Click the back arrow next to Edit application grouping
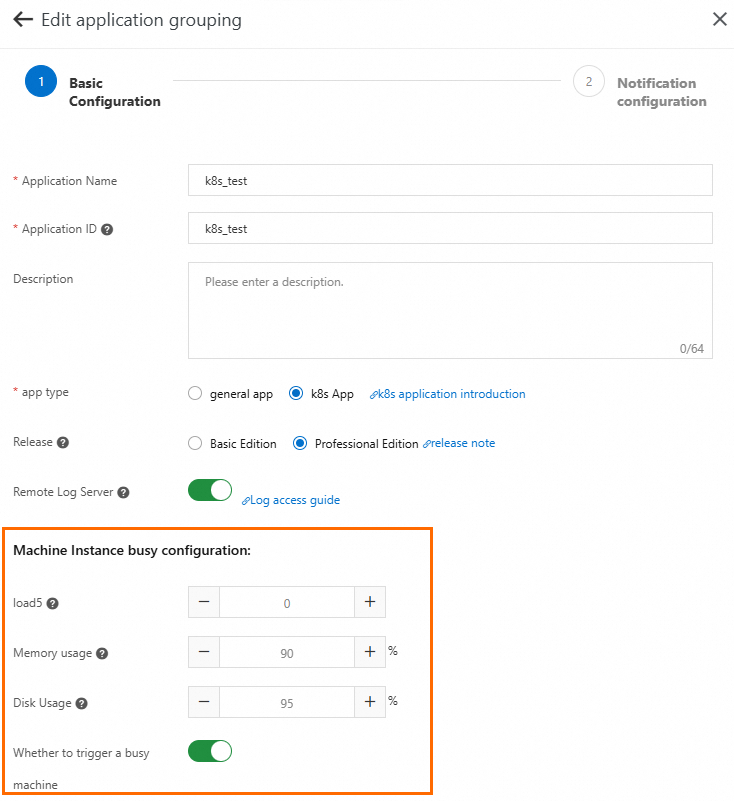 click(x=23, y=20)
